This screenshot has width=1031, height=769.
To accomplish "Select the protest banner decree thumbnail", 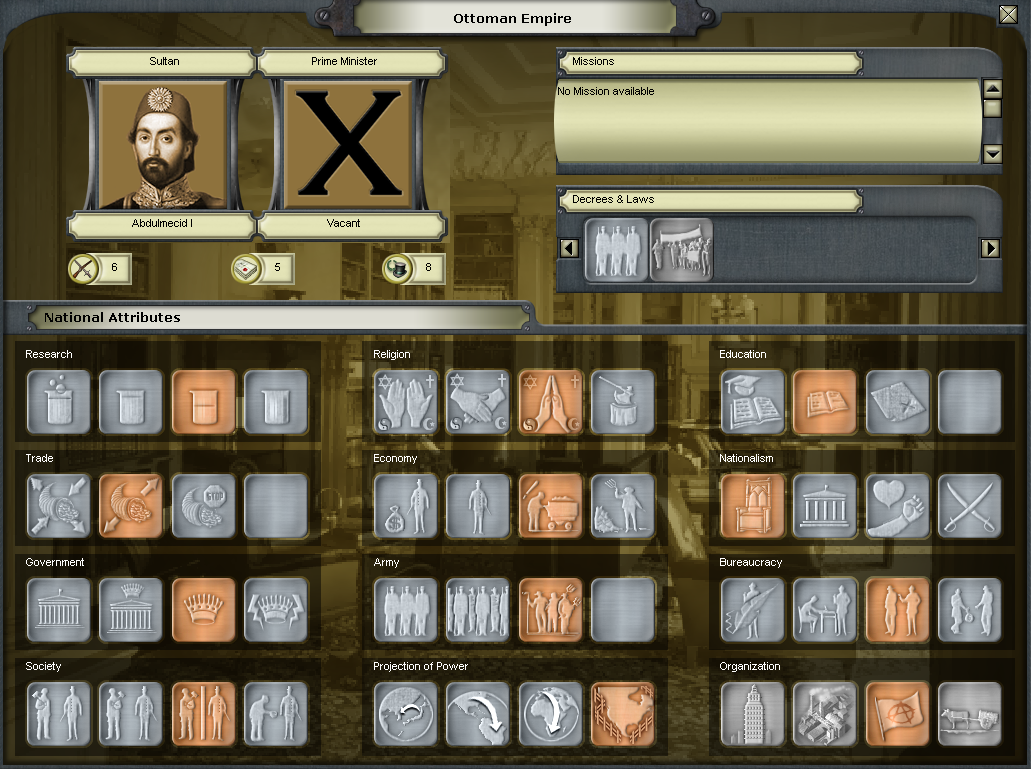I will 681,249.
